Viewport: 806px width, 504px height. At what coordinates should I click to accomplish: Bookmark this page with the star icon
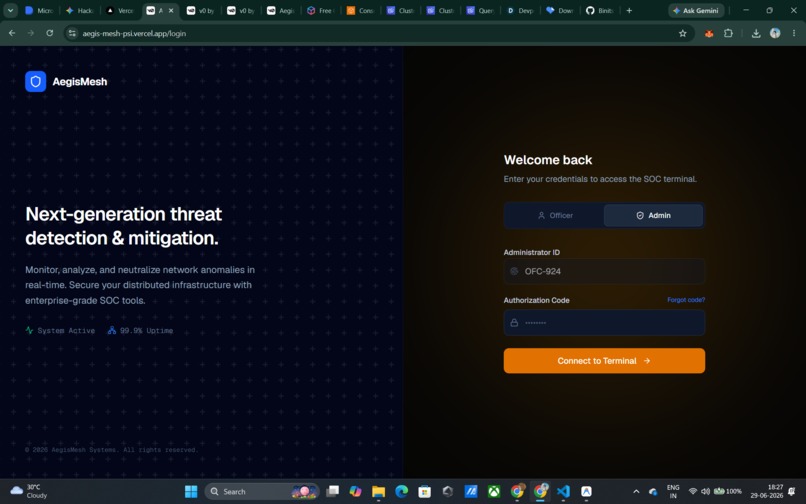coord(683,33)
